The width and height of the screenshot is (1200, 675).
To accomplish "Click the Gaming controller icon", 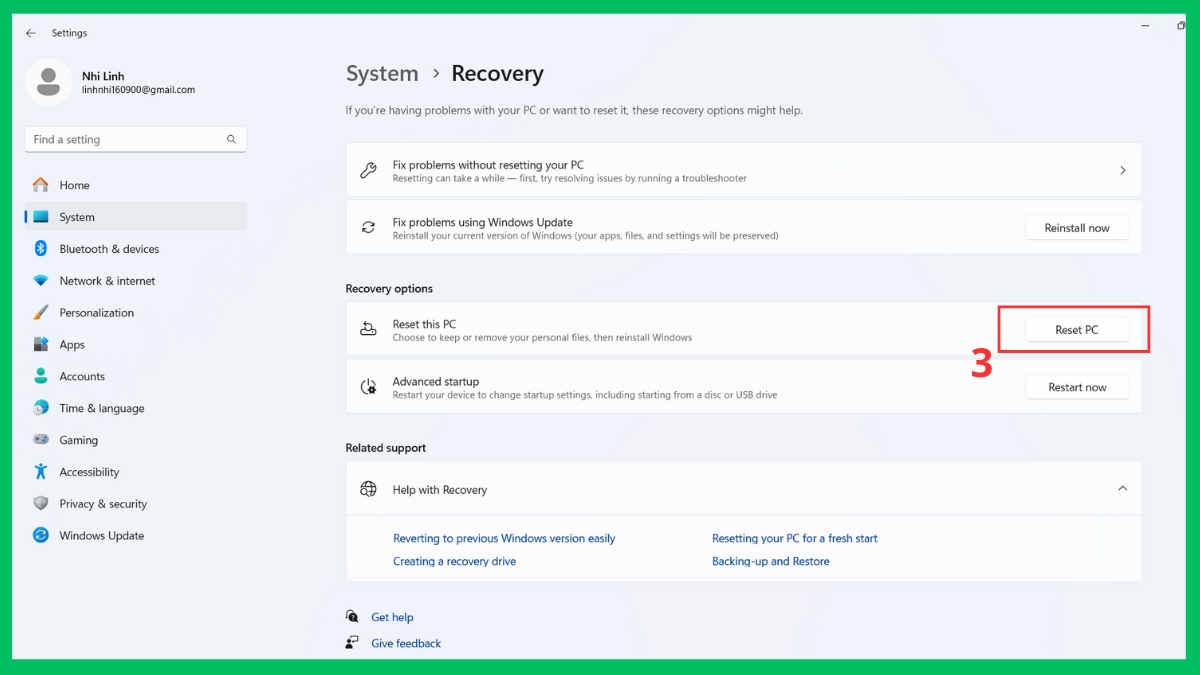I will [41, 440].
